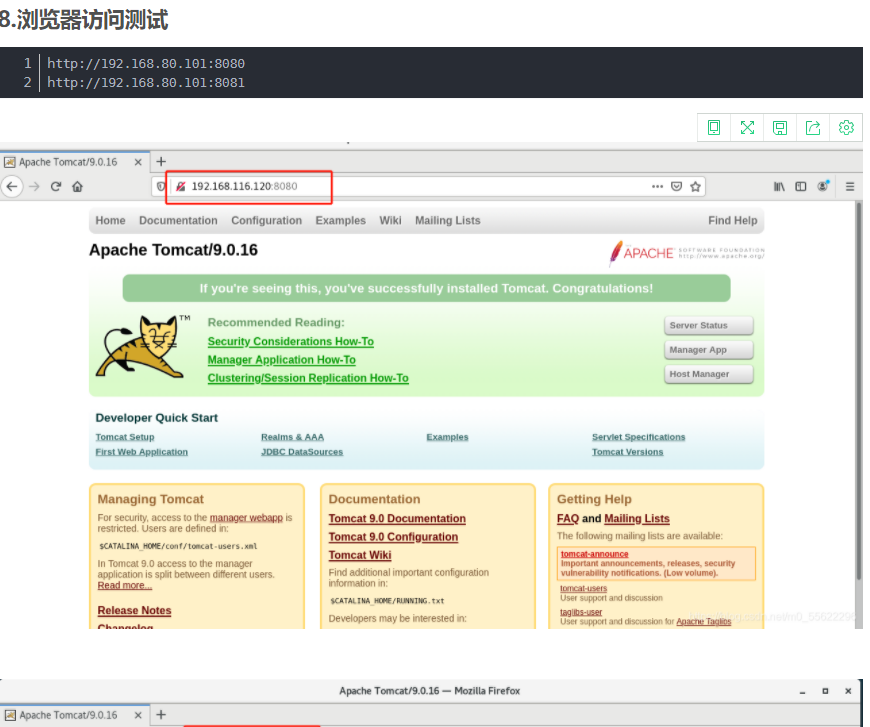Viewport: 870px width, 727px height.
Task: Open Tomcat 9.0 Documentation link
Action: click(x=397, y=518)
